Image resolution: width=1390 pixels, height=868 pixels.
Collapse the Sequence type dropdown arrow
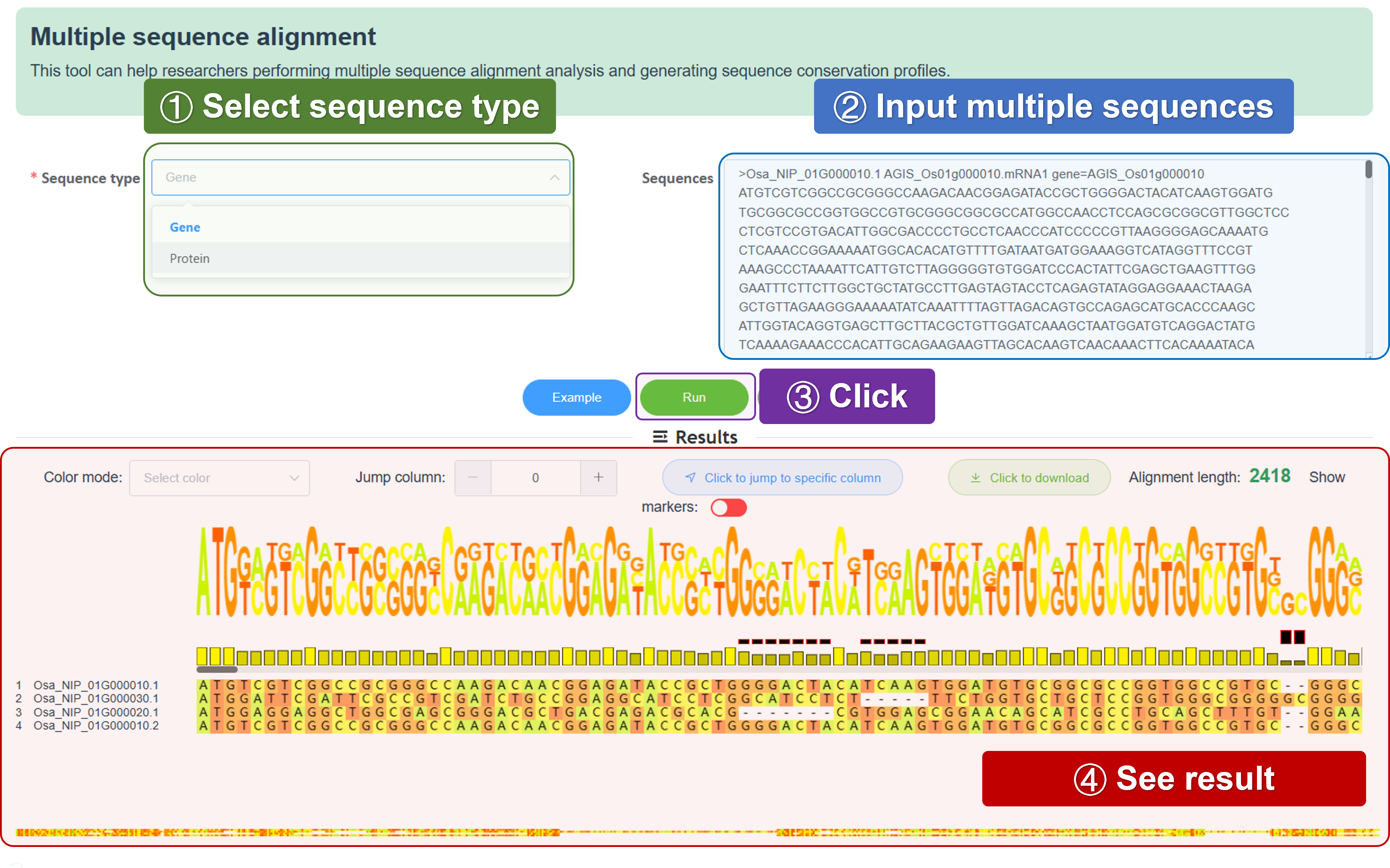[x=554, y=177]
